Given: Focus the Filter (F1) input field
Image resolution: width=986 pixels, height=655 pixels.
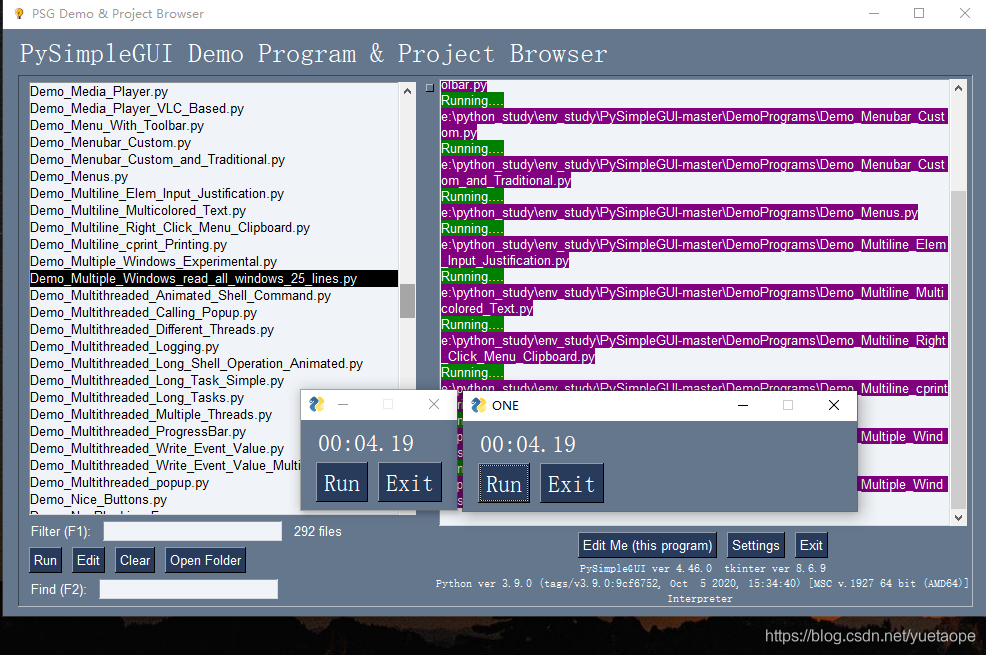Looking at the screenshot, I should 192,531.
